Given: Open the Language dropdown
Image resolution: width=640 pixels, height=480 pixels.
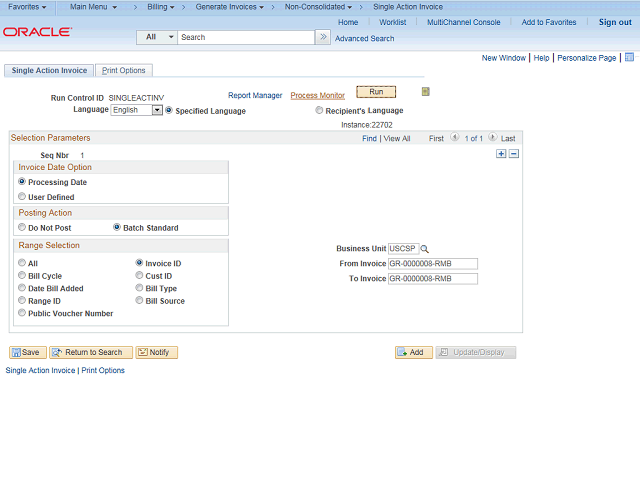Looking at the screenshot, I should click(x=137, y=110).
